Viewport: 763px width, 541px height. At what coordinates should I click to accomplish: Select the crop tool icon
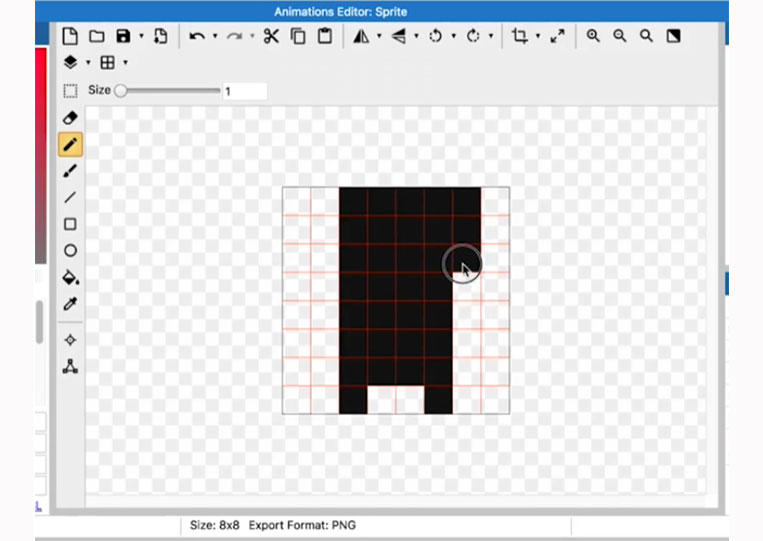click(519, 36)
